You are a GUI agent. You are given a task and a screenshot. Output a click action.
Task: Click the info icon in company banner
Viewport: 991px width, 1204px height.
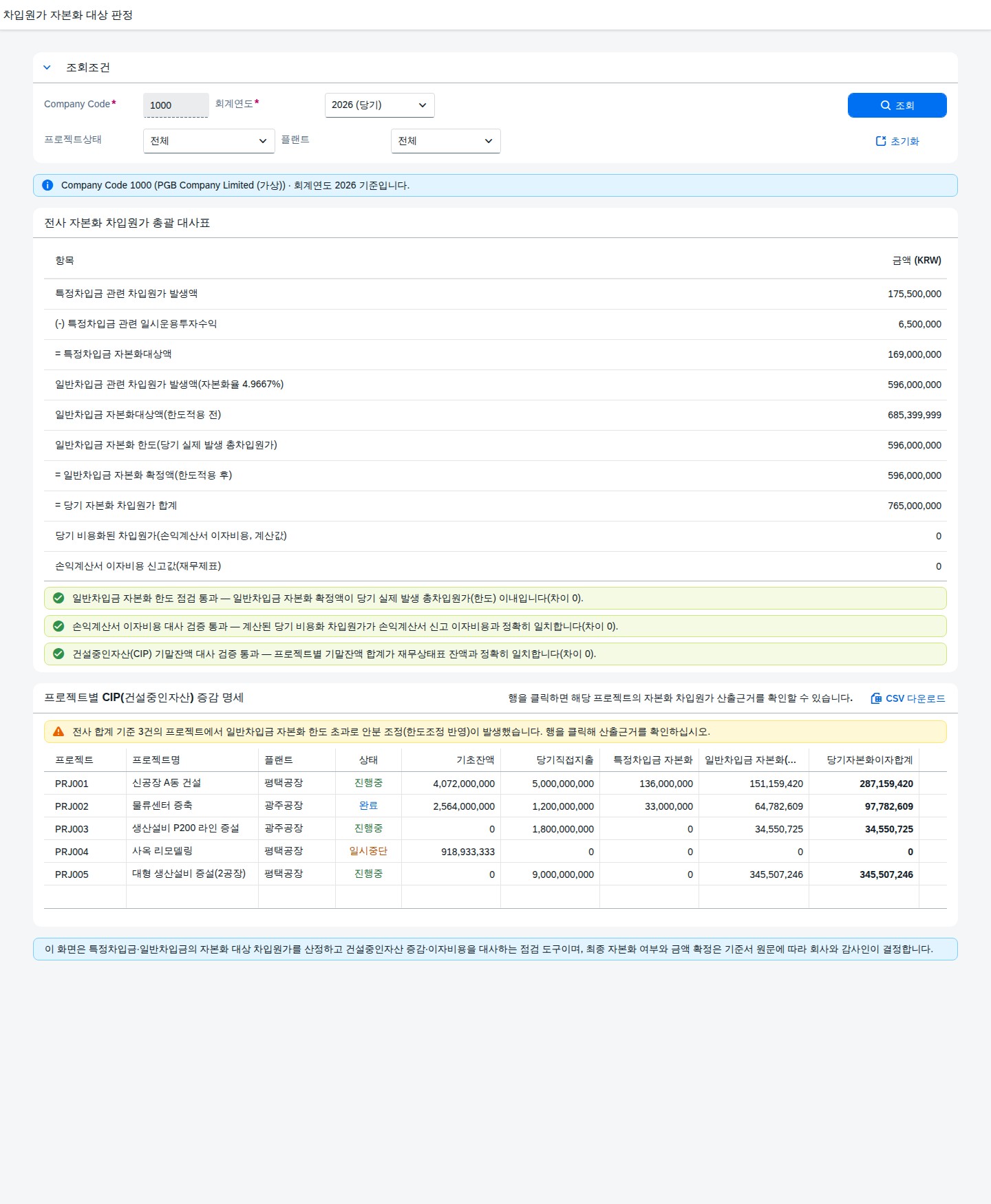click(47, 185)
